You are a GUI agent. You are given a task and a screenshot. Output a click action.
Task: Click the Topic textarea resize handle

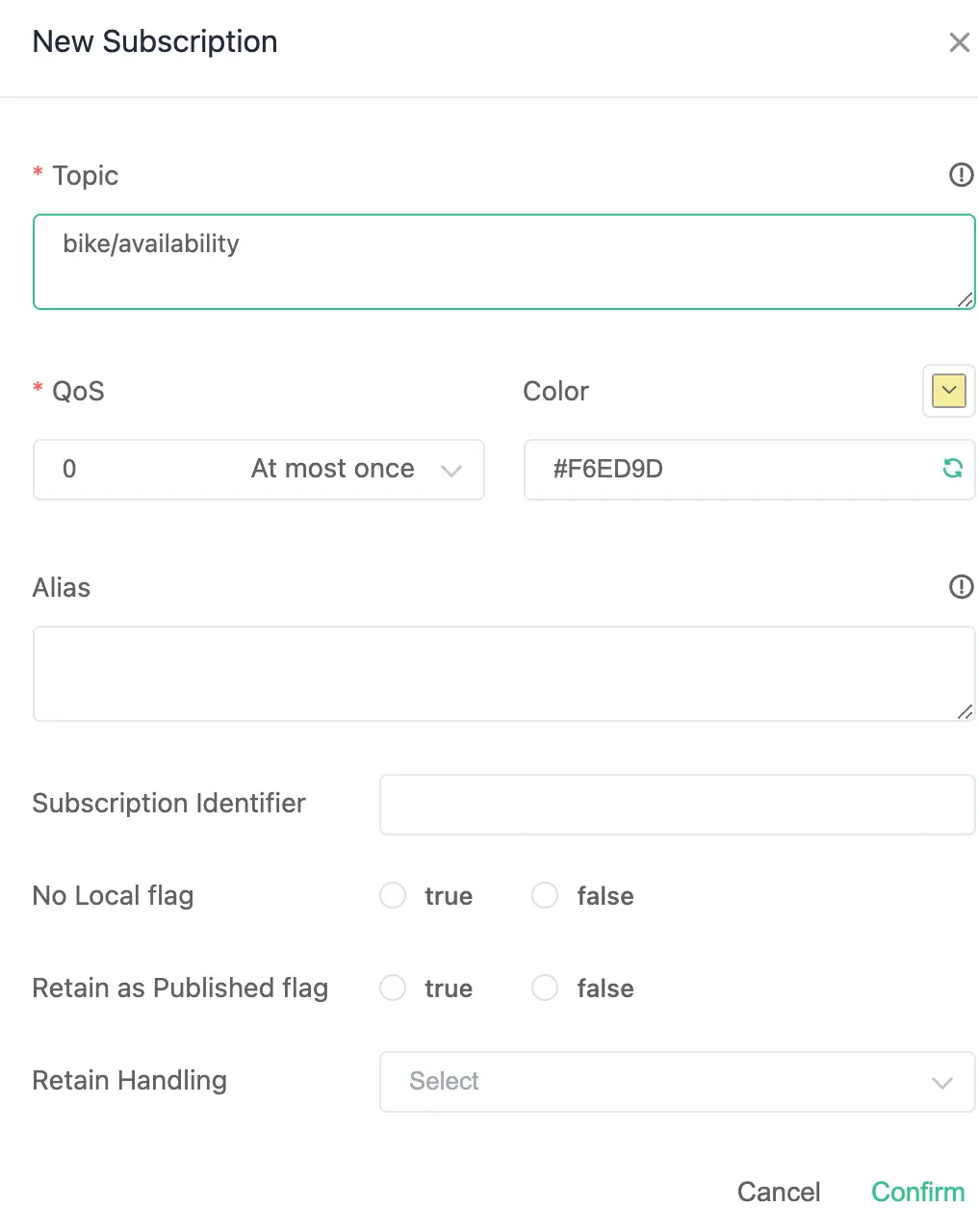coord(965,299)
